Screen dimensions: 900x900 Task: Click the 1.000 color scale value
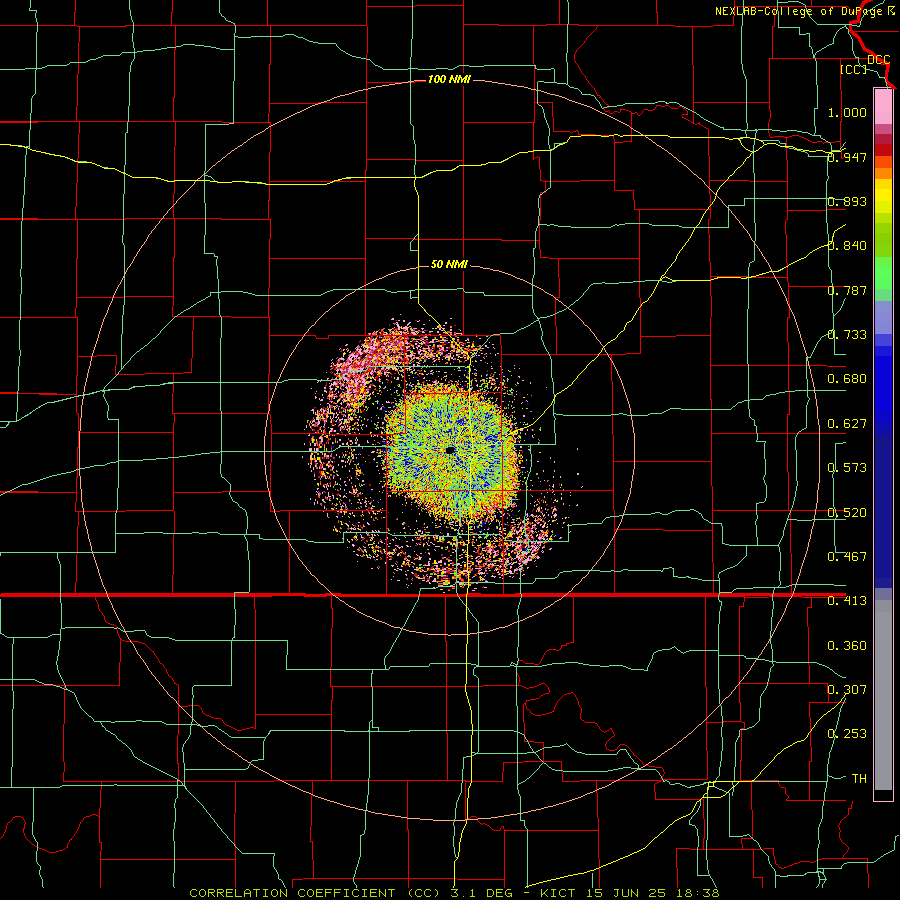847,112
